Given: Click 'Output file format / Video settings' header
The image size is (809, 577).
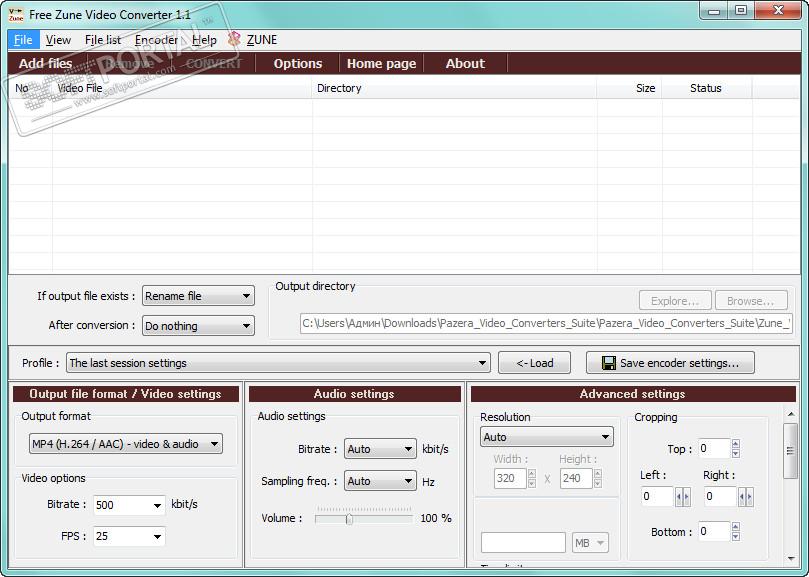Looking at the screenshot, I should pyautogui.click(x=125, y=394).
